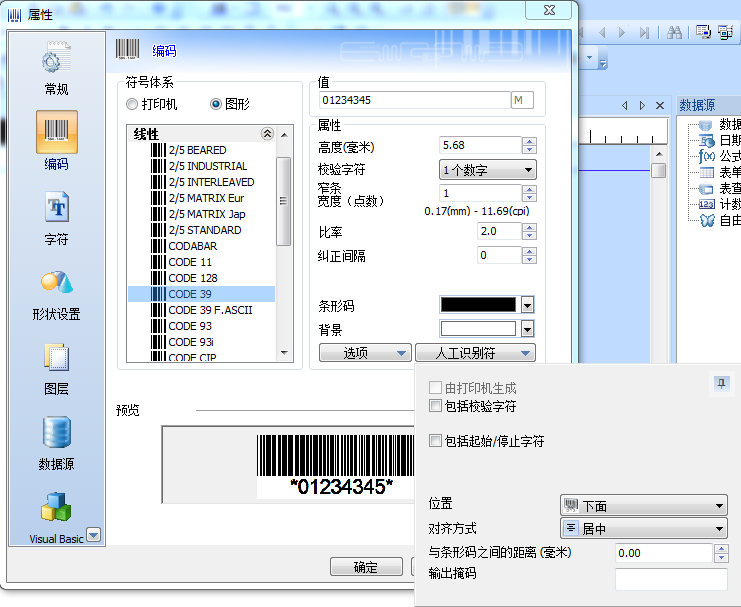Image resolution: width=741 pixels, height=607 pixels.
Task: Open the Visual Basic sidebar page
Action: click(x=56, y=518)
